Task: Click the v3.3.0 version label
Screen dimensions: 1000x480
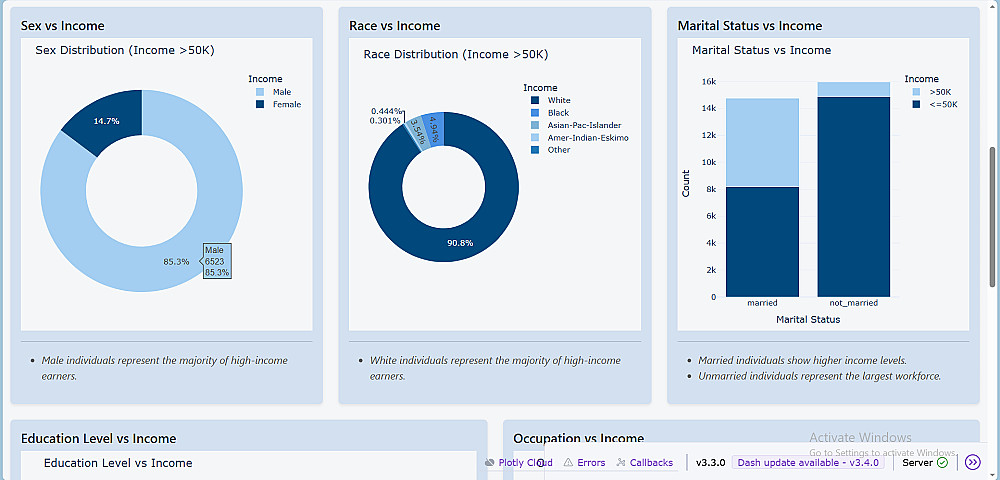Action: coord(710,463)
